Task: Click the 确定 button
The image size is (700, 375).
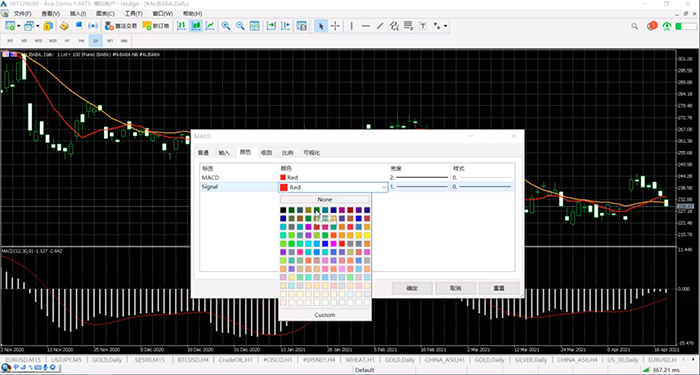Action: 412,288
